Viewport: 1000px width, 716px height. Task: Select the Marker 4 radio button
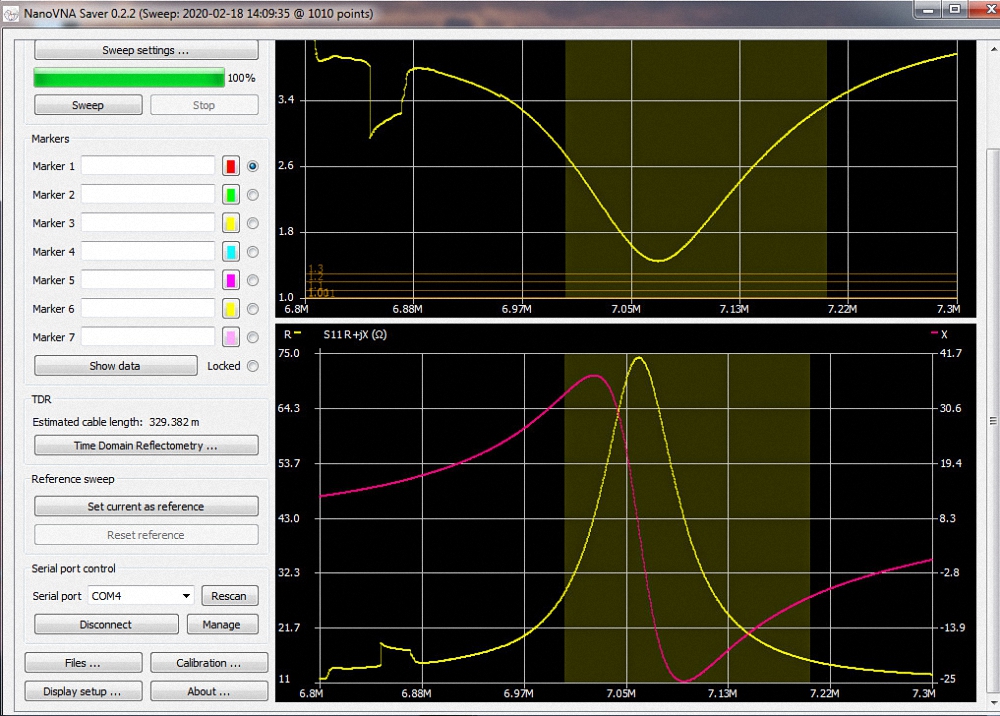tap(253, 252)
